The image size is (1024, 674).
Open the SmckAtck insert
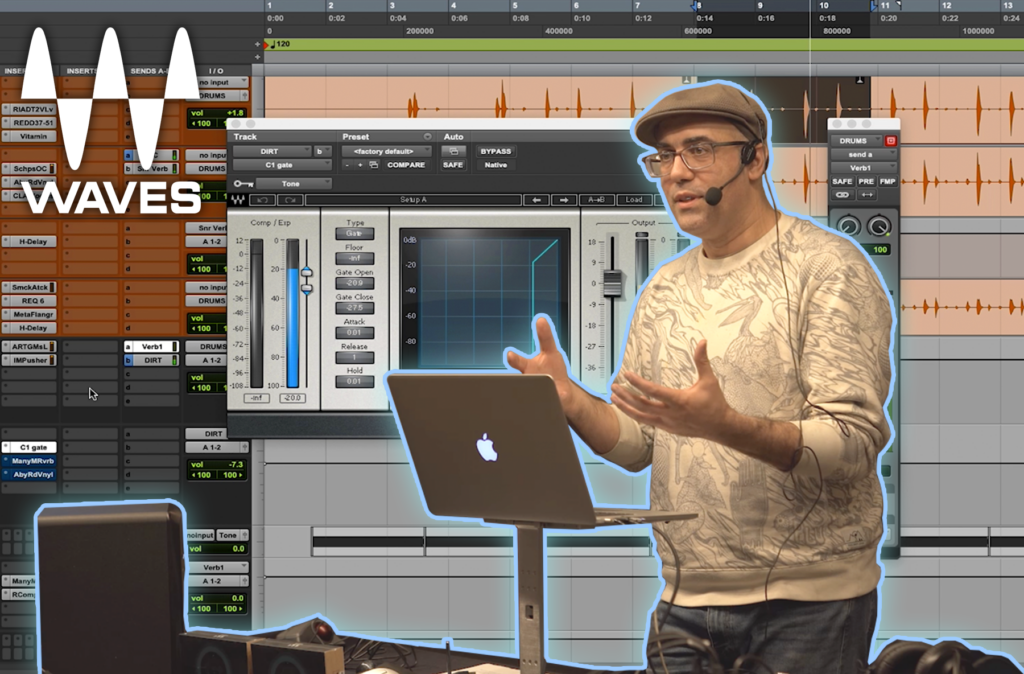click(29, 287)
